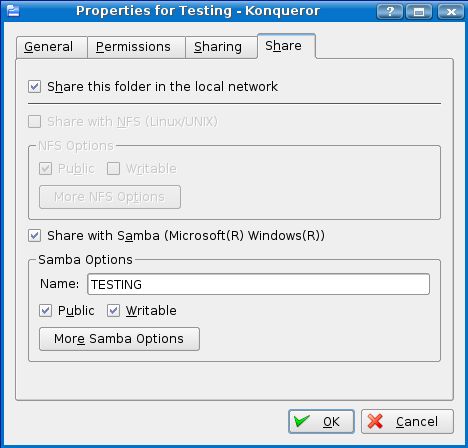Close the Properties dialog with X icon
This screenshot has width=468, height=448.
pyautogui.click(x=451, y=12)
